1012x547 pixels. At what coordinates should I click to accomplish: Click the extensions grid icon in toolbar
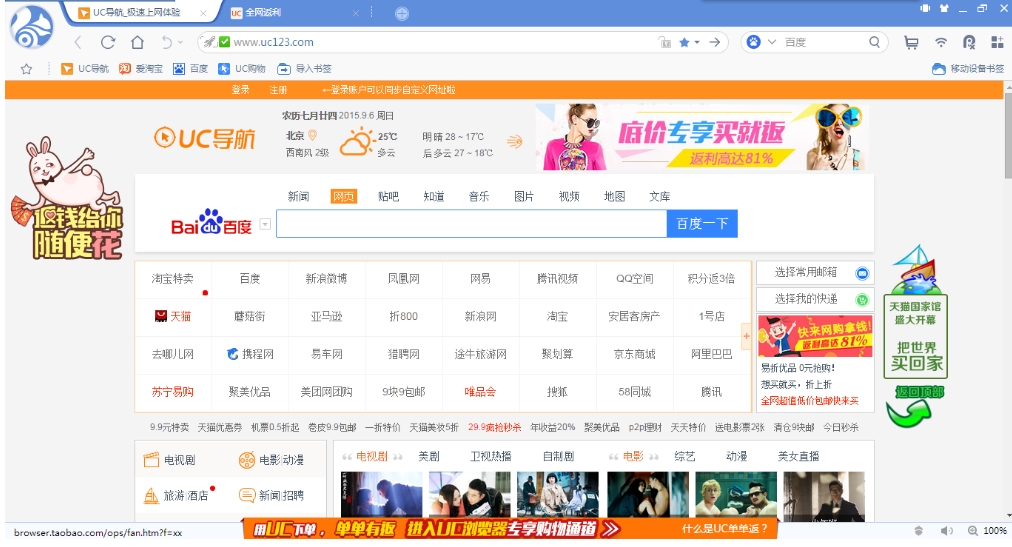tap(997, 43)
